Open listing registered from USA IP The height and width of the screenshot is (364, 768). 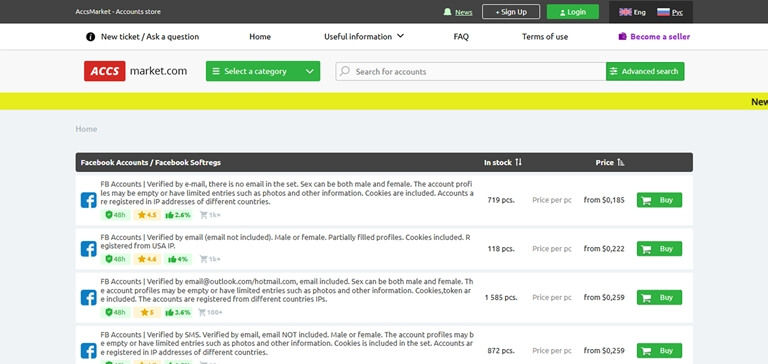(286, 241)
